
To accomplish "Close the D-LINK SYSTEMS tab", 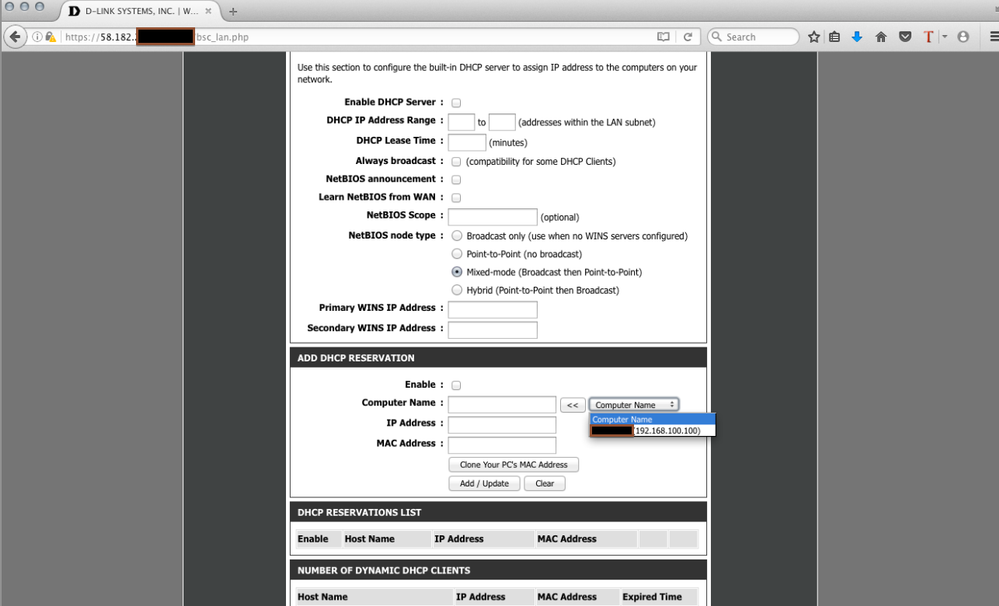I will tap(208, 11).
